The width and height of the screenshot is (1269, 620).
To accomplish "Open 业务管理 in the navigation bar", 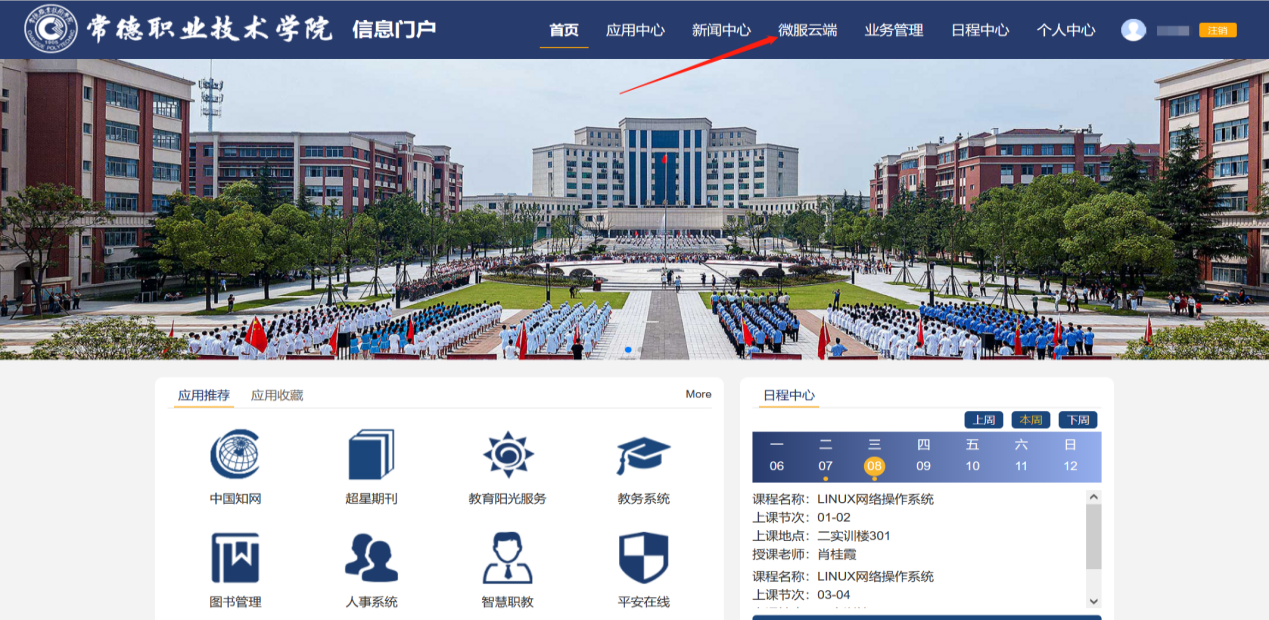I will (x=894, y=30).
